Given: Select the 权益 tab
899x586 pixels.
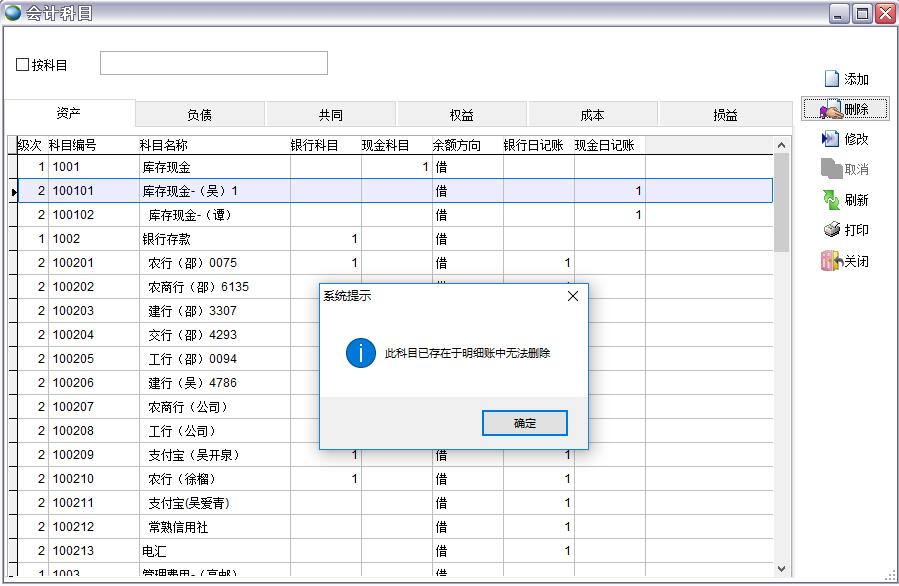Looking at the screenshot, I should (461, 115).
